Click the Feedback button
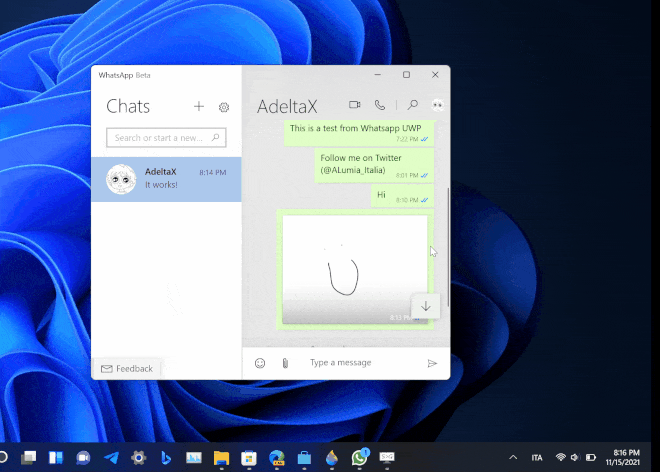This screenshot has height=472, width=660. 127,369
